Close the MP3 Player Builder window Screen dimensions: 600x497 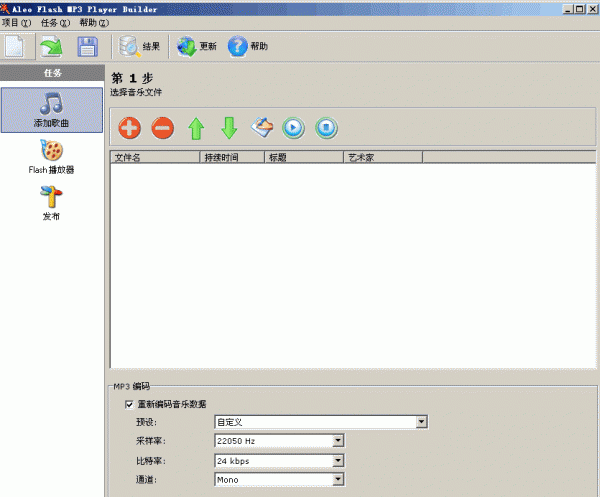click(x=593, y=9)
